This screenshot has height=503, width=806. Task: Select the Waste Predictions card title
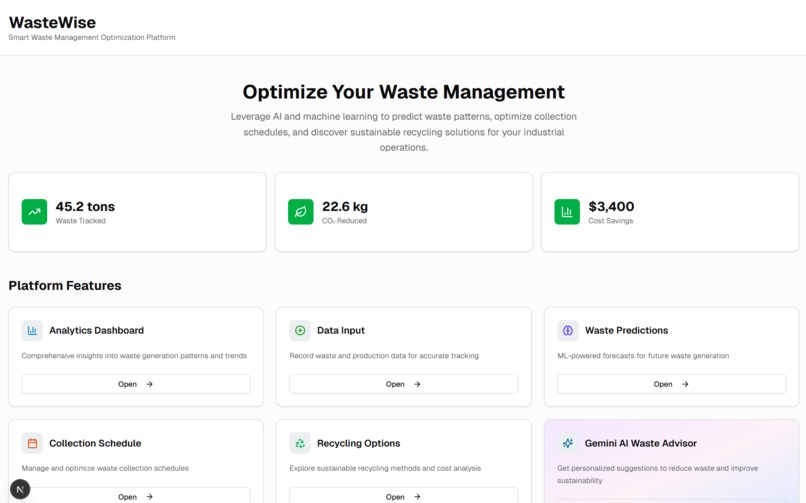627,330
